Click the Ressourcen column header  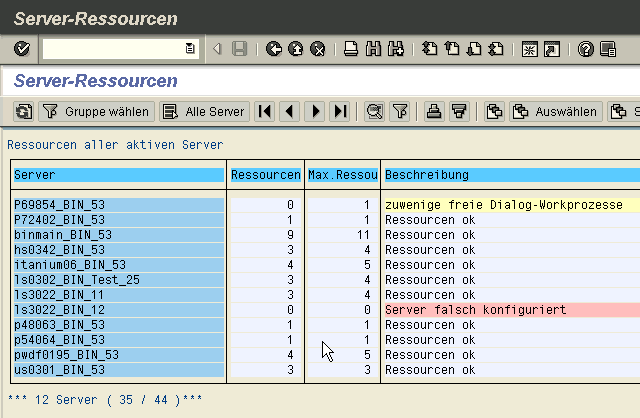pyautogui.click(x=266, y=175)
